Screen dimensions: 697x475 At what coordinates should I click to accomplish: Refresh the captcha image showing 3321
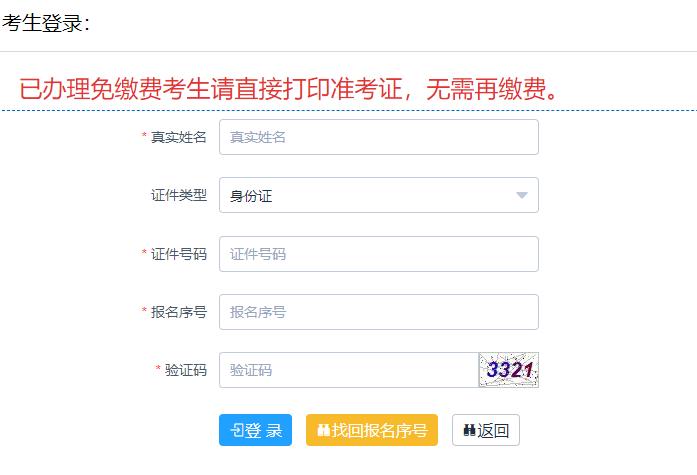[509, 370]
